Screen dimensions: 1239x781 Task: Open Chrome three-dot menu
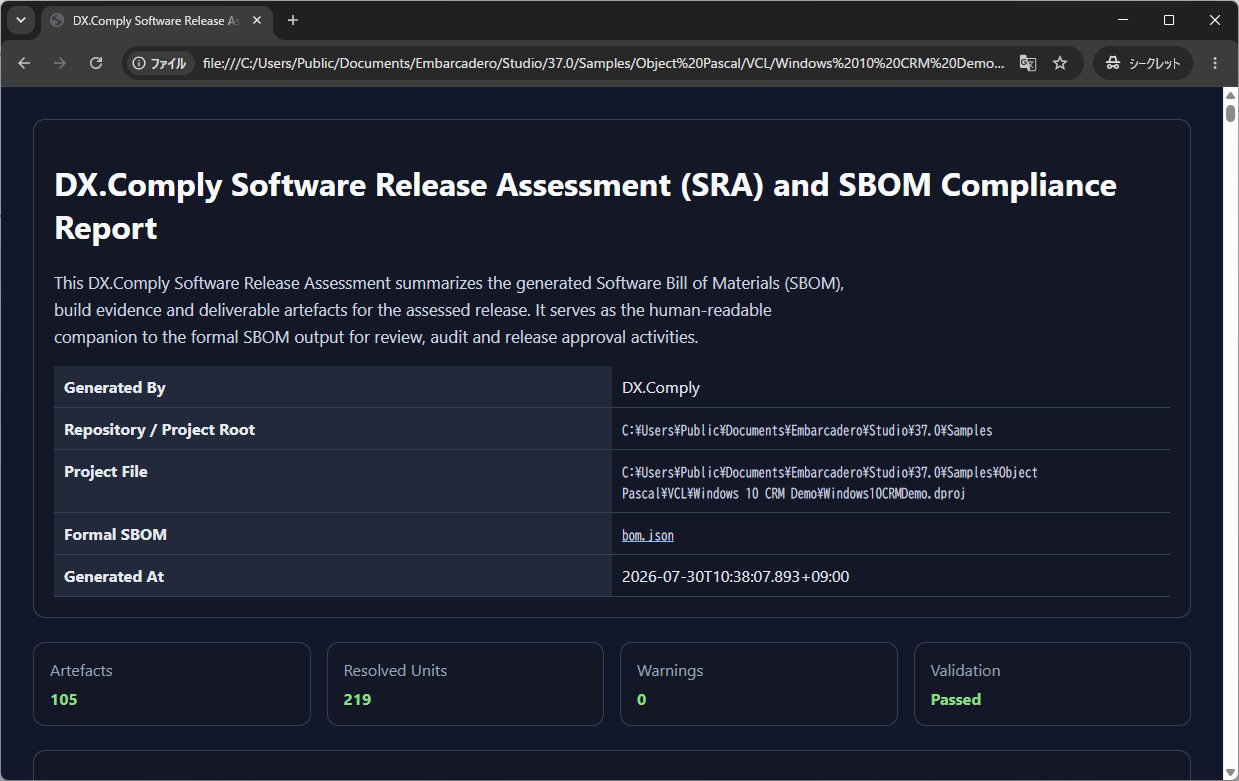tap(1215, 63)
